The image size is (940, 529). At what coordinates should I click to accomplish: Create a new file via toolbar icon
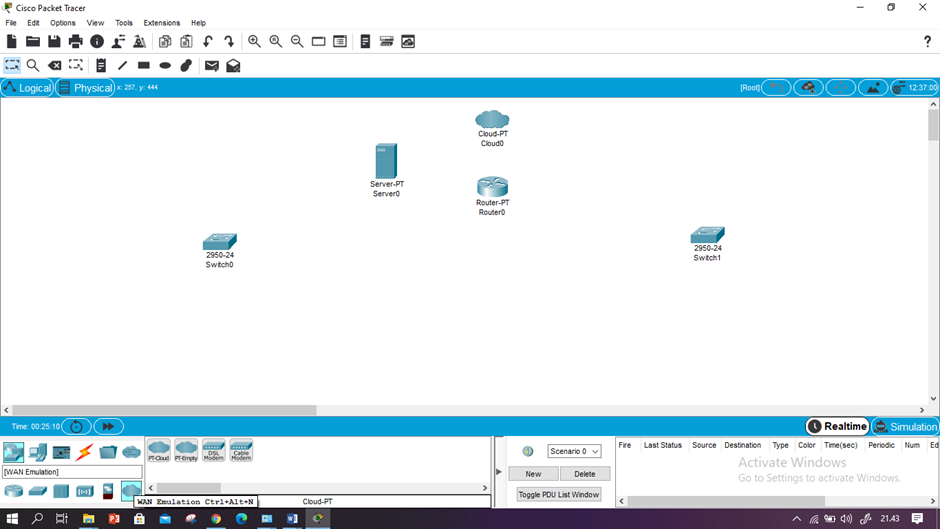(11, 41)
